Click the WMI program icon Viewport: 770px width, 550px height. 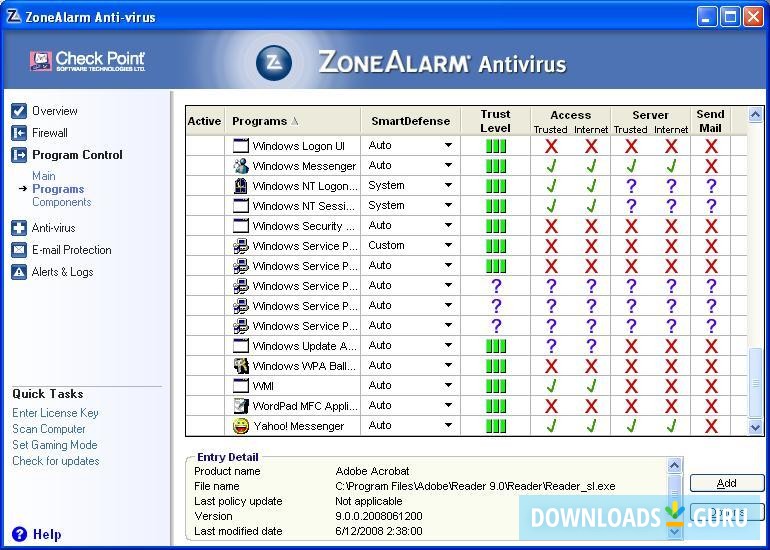pyautogui.click(x=241, y=386)
